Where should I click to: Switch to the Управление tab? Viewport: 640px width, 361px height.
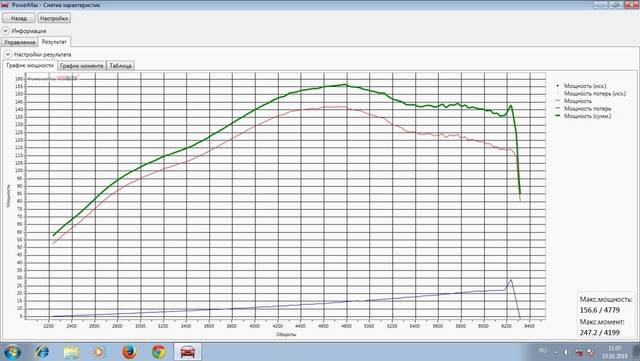(19, 42)
